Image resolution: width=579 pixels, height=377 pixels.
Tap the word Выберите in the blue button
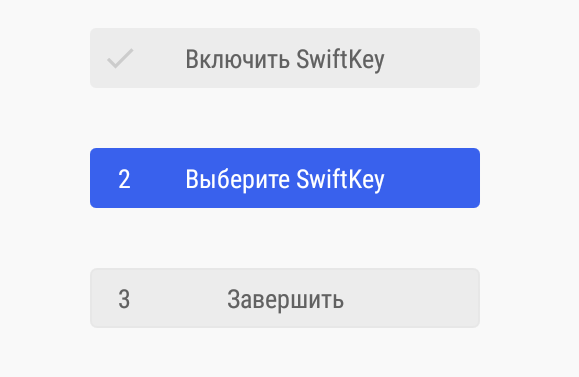pyautogui.click(x=237, y=179)
